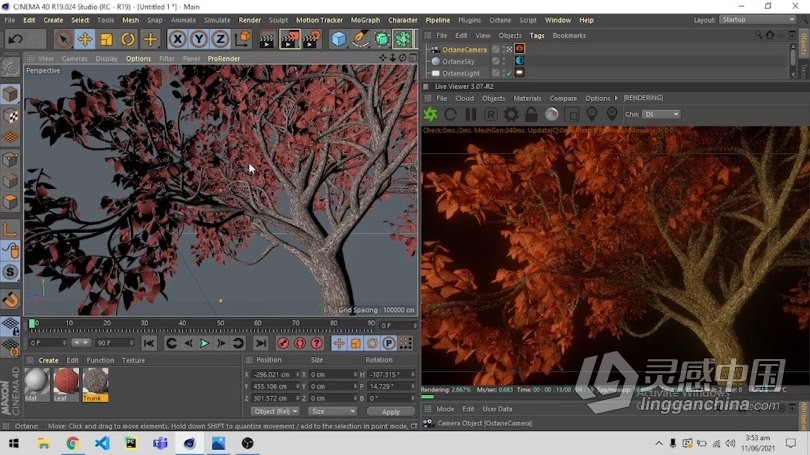Toggle the Y axis lock

coord(199,39)
